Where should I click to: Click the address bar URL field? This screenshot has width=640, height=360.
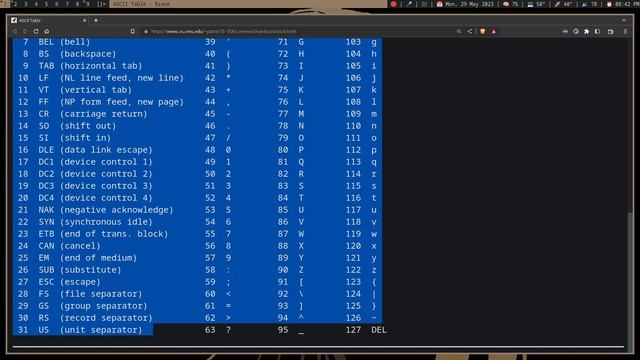(x=298, y=31)
